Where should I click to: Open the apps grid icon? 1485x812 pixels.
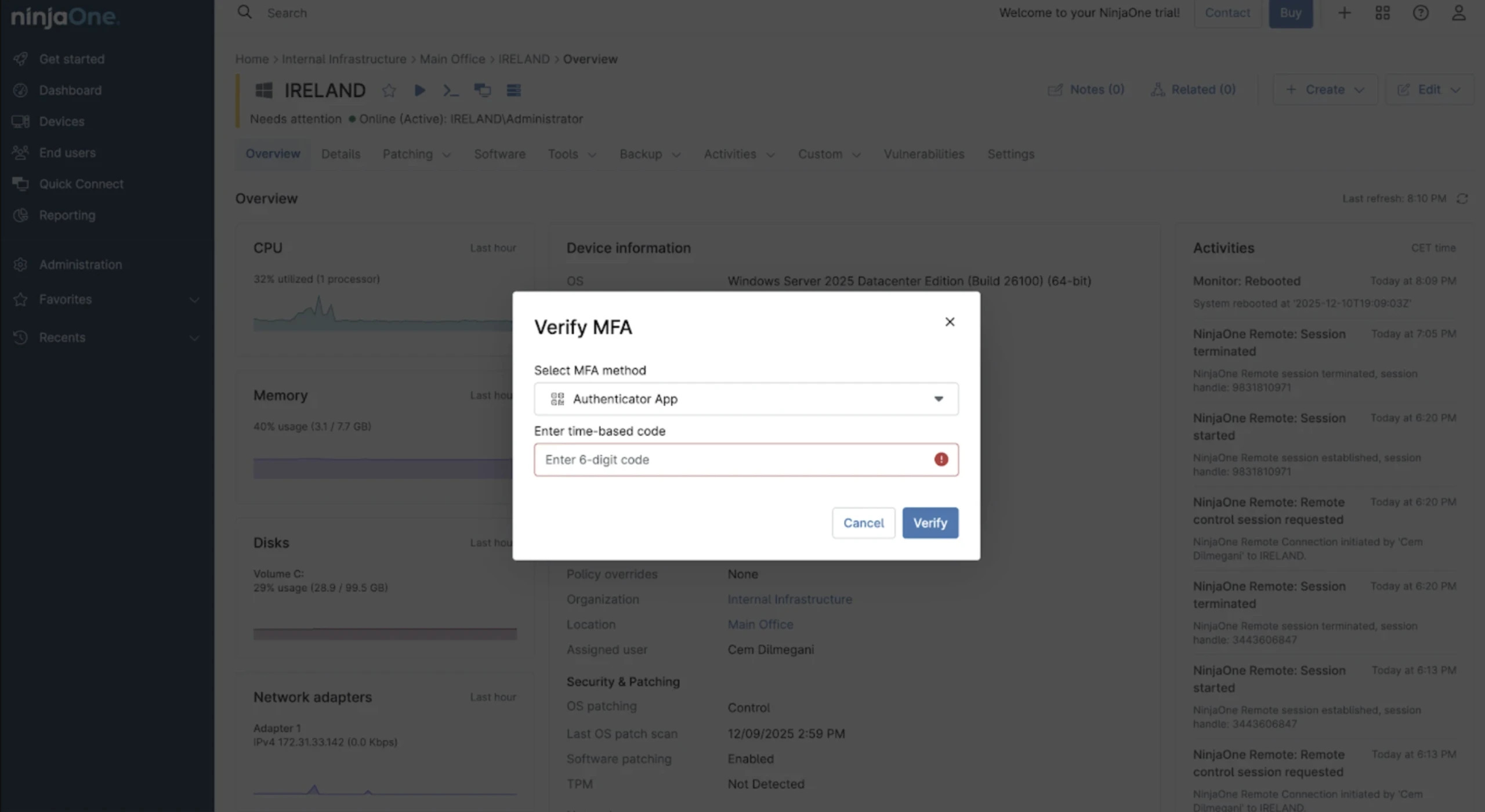click(x=1382, y=13)
